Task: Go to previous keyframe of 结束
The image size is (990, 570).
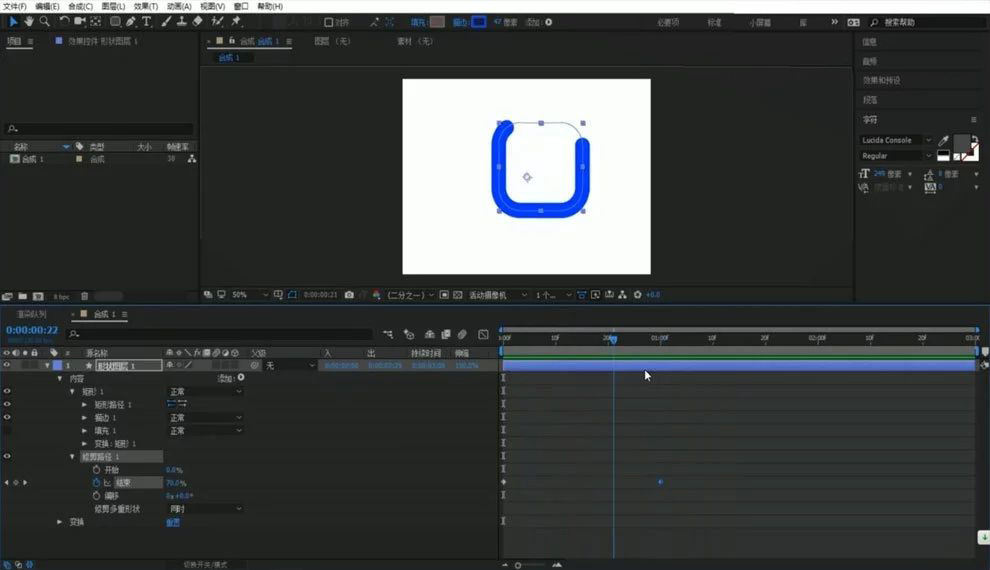Action: pyautogui.click(x=7, y=482)
